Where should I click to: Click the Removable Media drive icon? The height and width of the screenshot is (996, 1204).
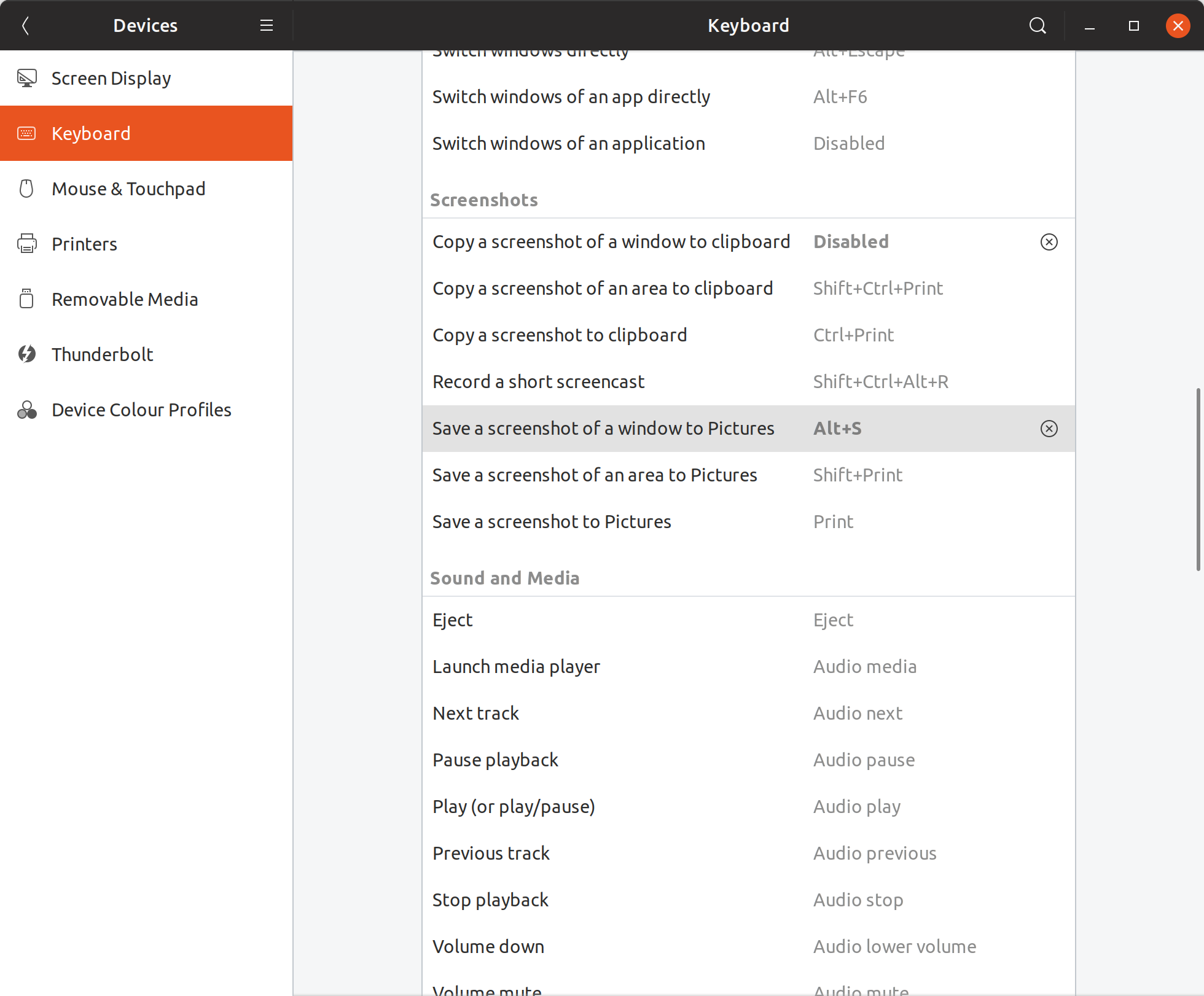pyautogui.click(x=27, y=299)
